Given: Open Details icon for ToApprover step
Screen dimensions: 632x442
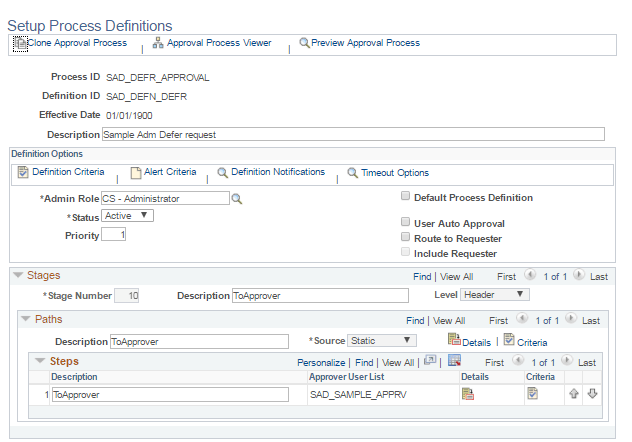Looking at the screenshot, I should click(x=468, y=394).
